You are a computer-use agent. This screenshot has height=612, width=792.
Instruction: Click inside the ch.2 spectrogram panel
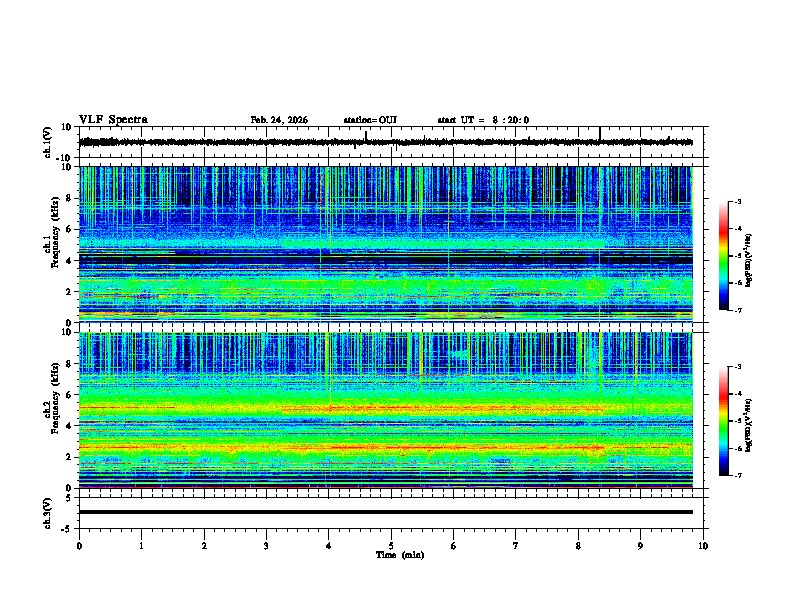coord(386,410)
